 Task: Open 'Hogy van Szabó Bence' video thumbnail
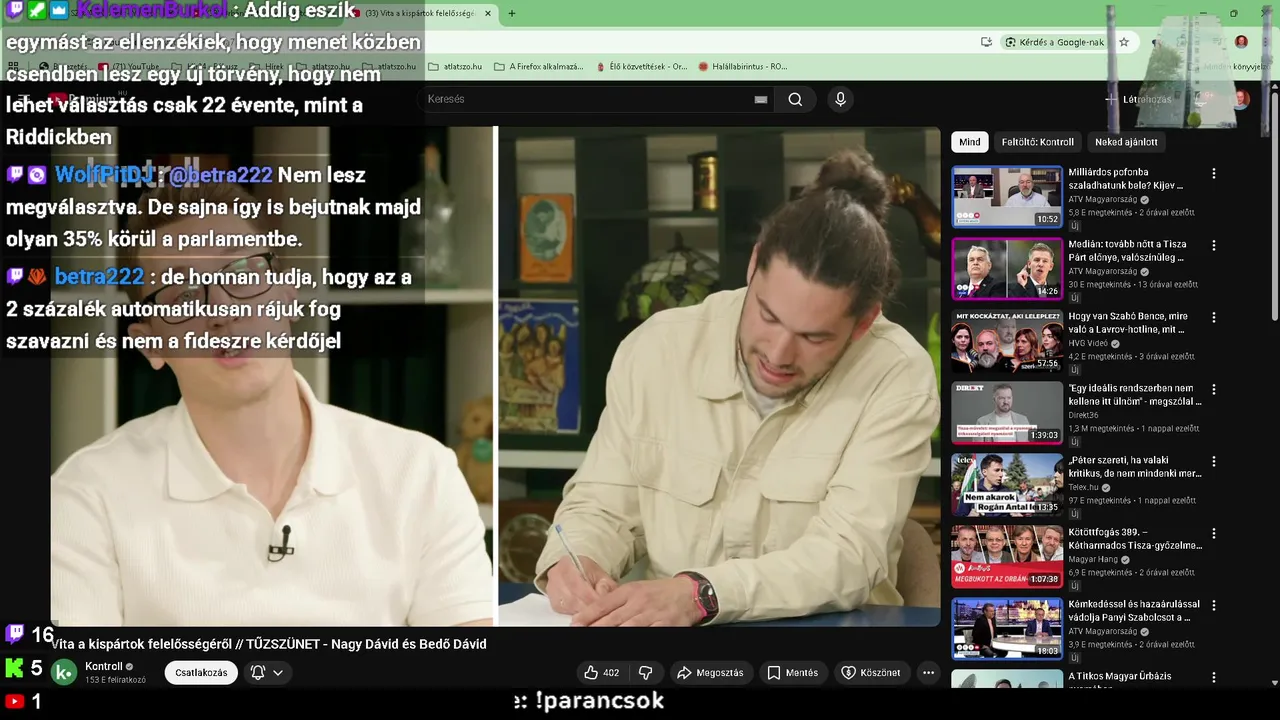pos(1007,341)
